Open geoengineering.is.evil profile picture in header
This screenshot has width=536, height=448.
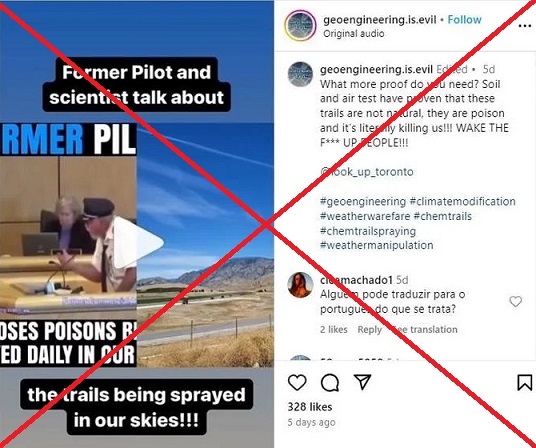pos(300,26)
